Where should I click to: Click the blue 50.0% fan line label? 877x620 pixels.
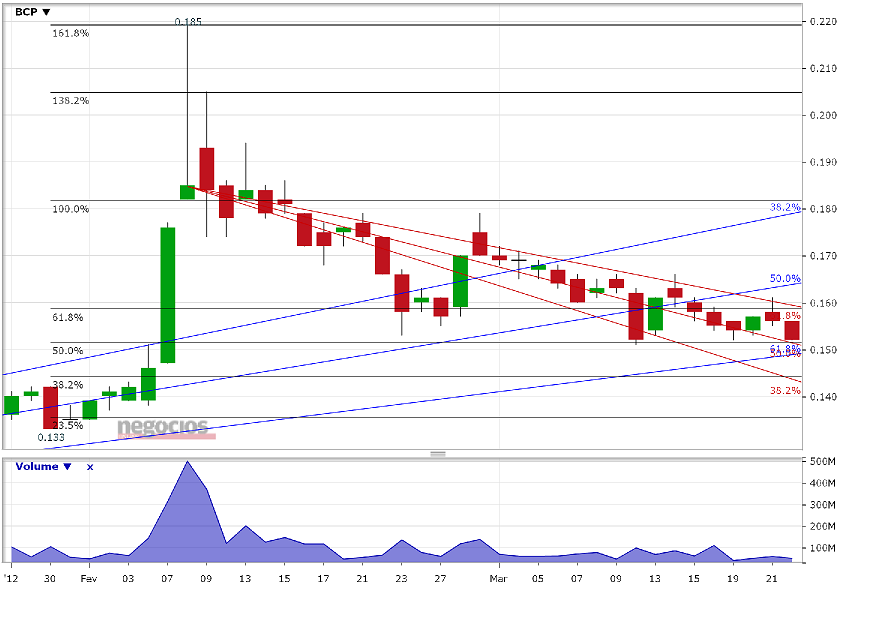point(785,278)
